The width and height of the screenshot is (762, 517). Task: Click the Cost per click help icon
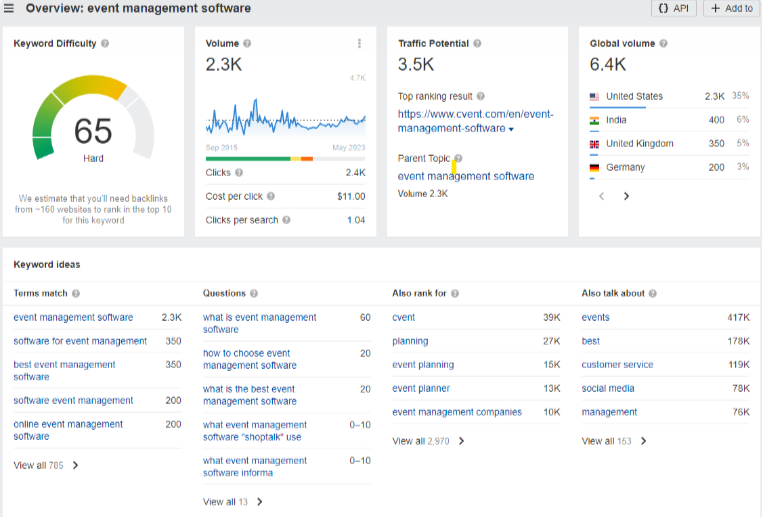(271, 197)
